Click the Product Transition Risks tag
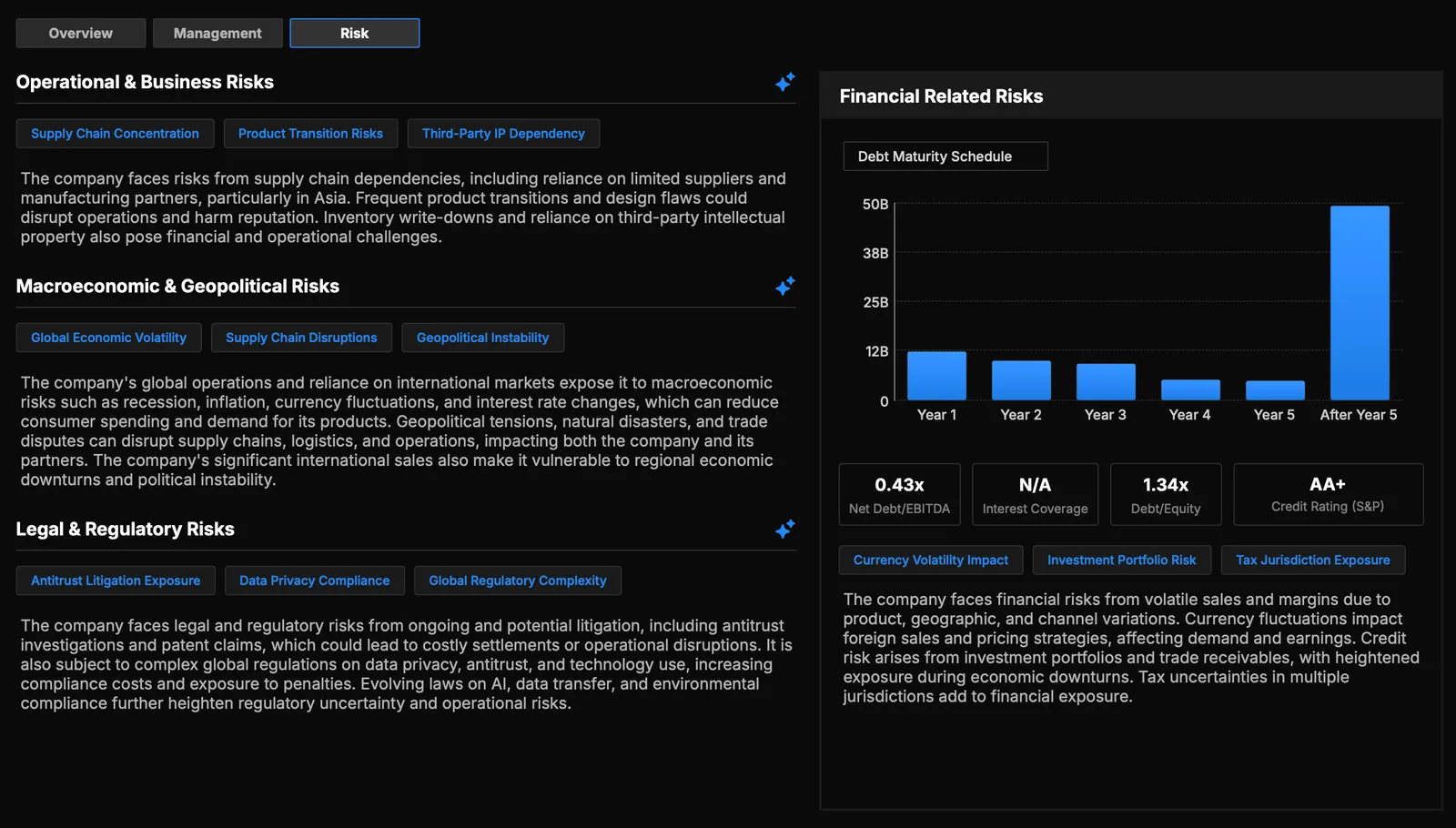Viewport: 1456px width, 828px height. [310, 134]
